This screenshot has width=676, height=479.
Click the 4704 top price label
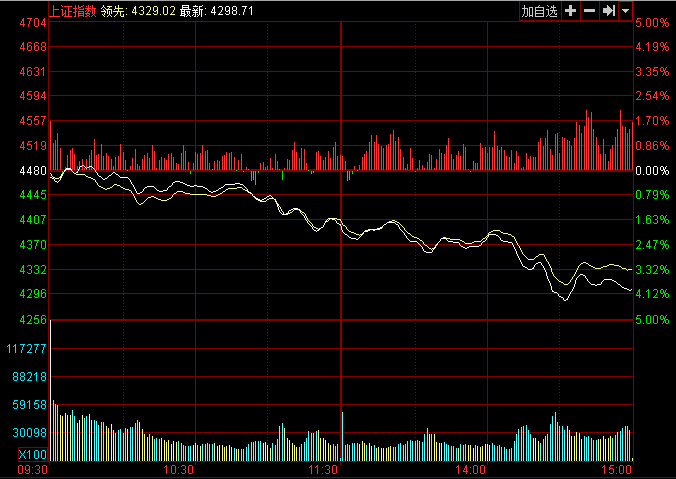[33, 23]
